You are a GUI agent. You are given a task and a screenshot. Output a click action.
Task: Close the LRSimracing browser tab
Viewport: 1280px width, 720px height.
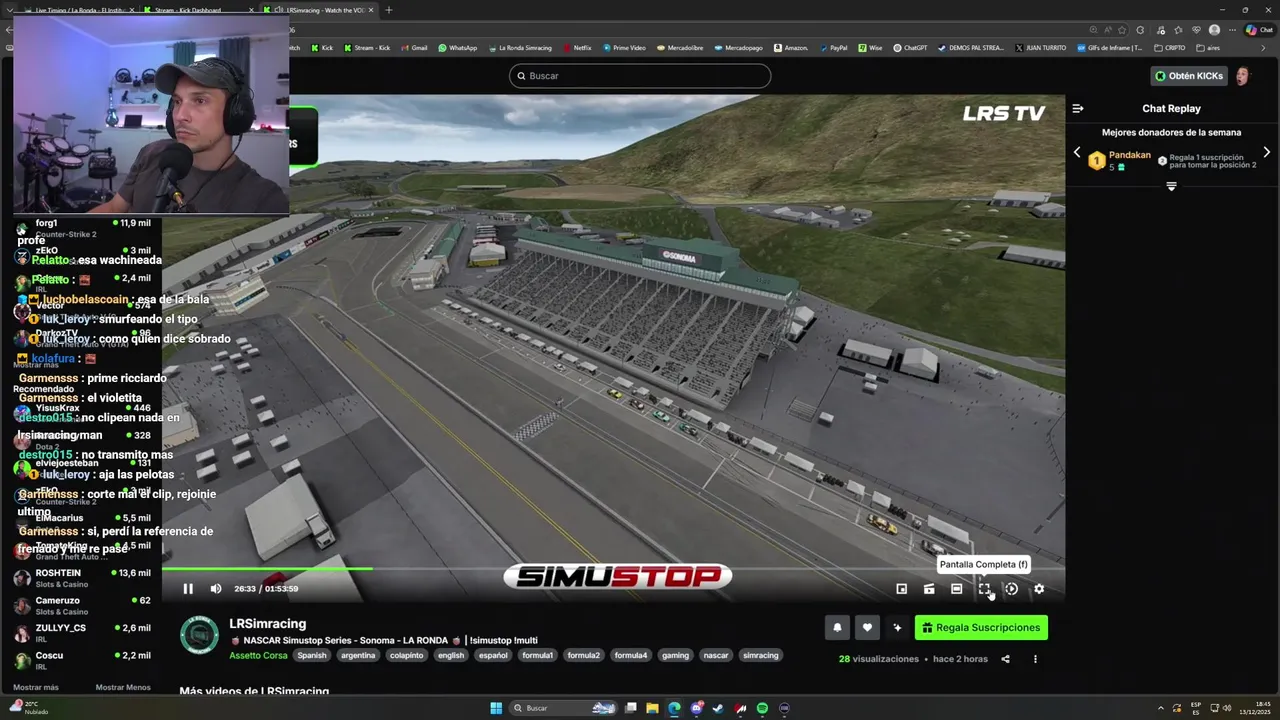[x=371, y=10]
